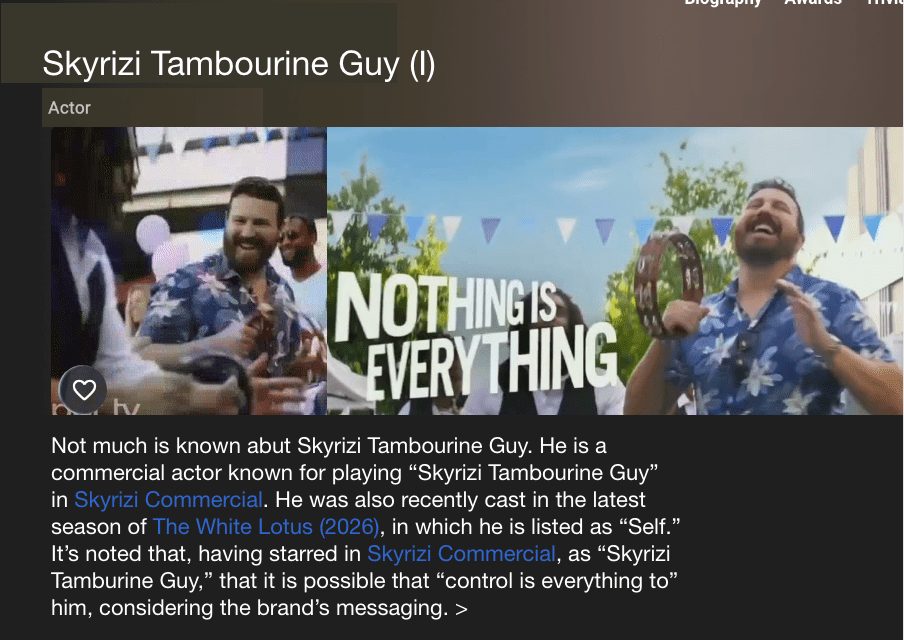
Task: Open the partially visible Trivia tab
Action: pyautogui.click(x=885, y=3)
